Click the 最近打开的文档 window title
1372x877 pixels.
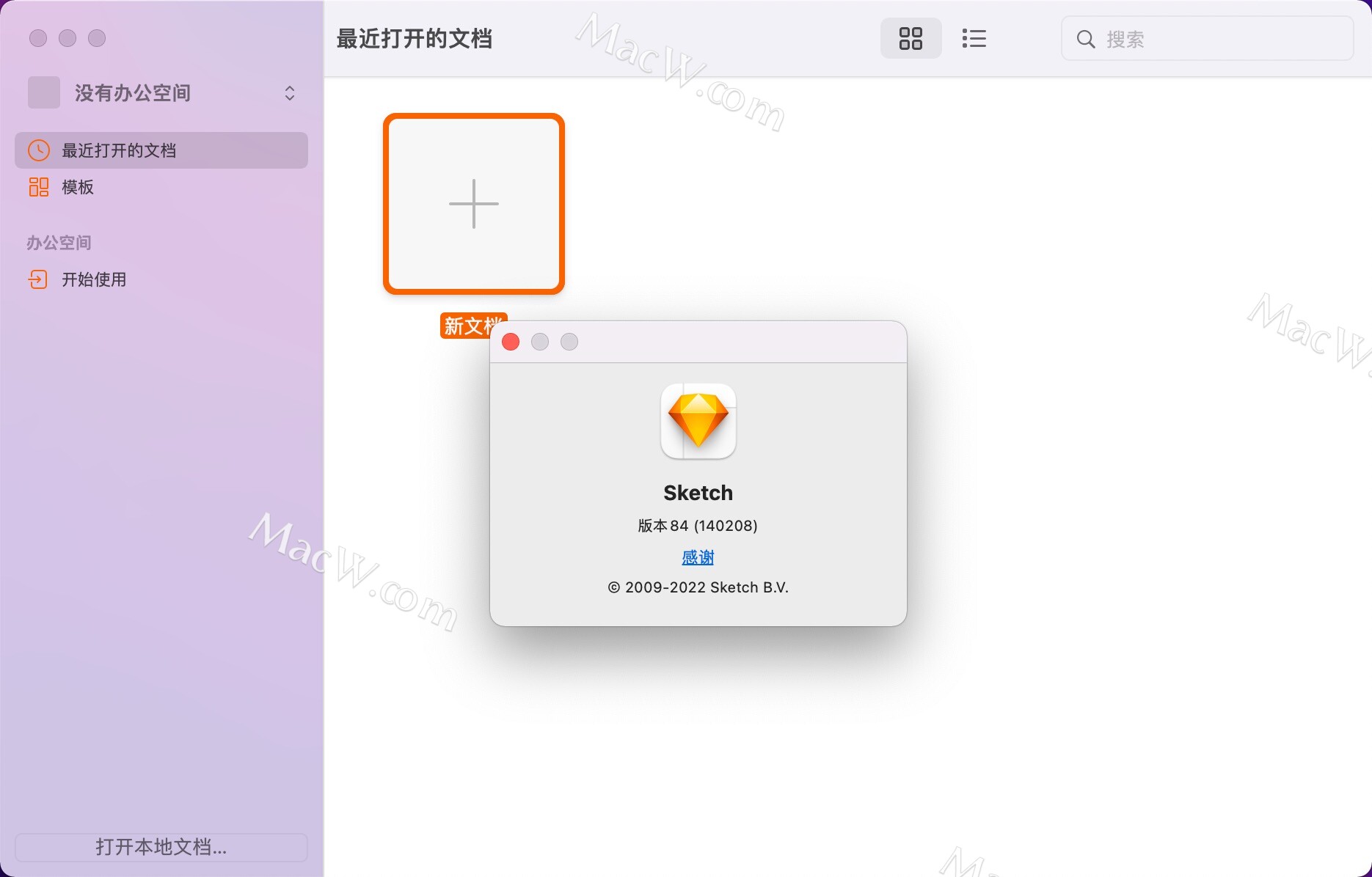point(415,39)
